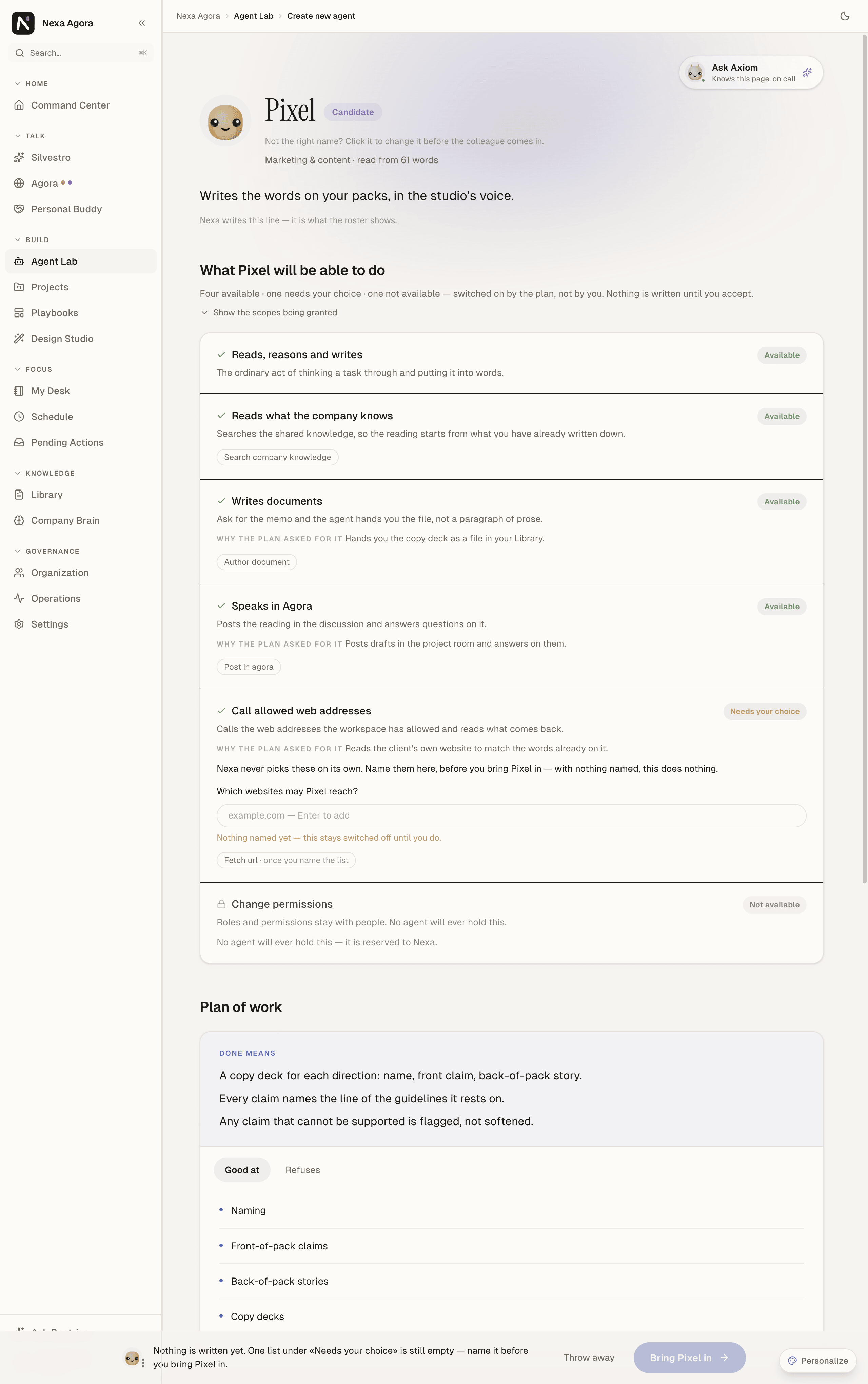868x1384 pixels.
Task: Open Design Studio wand icon
Action: (x=19, y=339)
